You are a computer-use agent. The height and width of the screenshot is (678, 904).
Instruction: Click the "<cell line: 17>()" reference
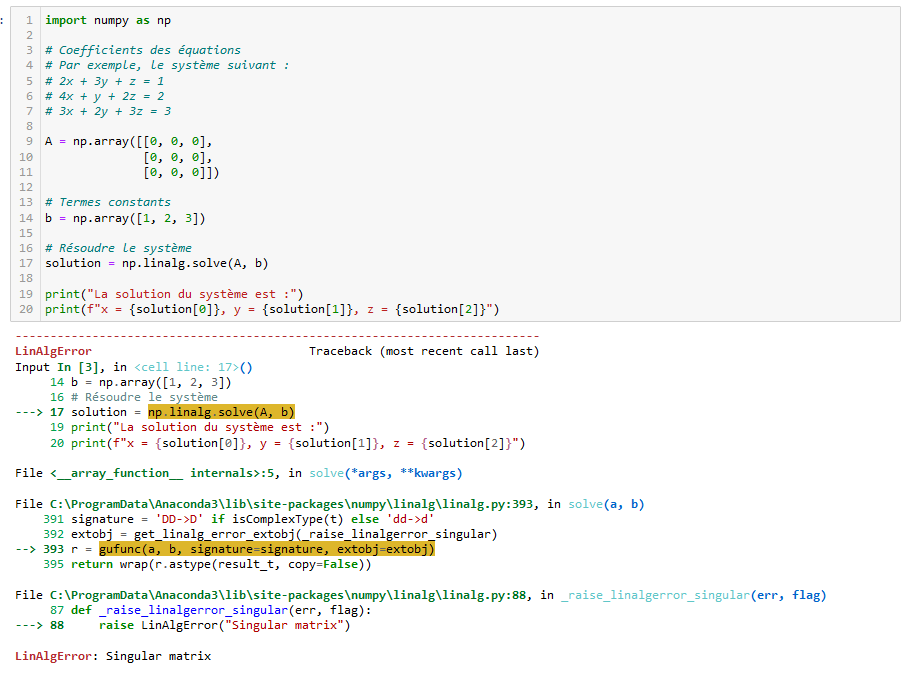pyautogui.click(x=193, y=367)
